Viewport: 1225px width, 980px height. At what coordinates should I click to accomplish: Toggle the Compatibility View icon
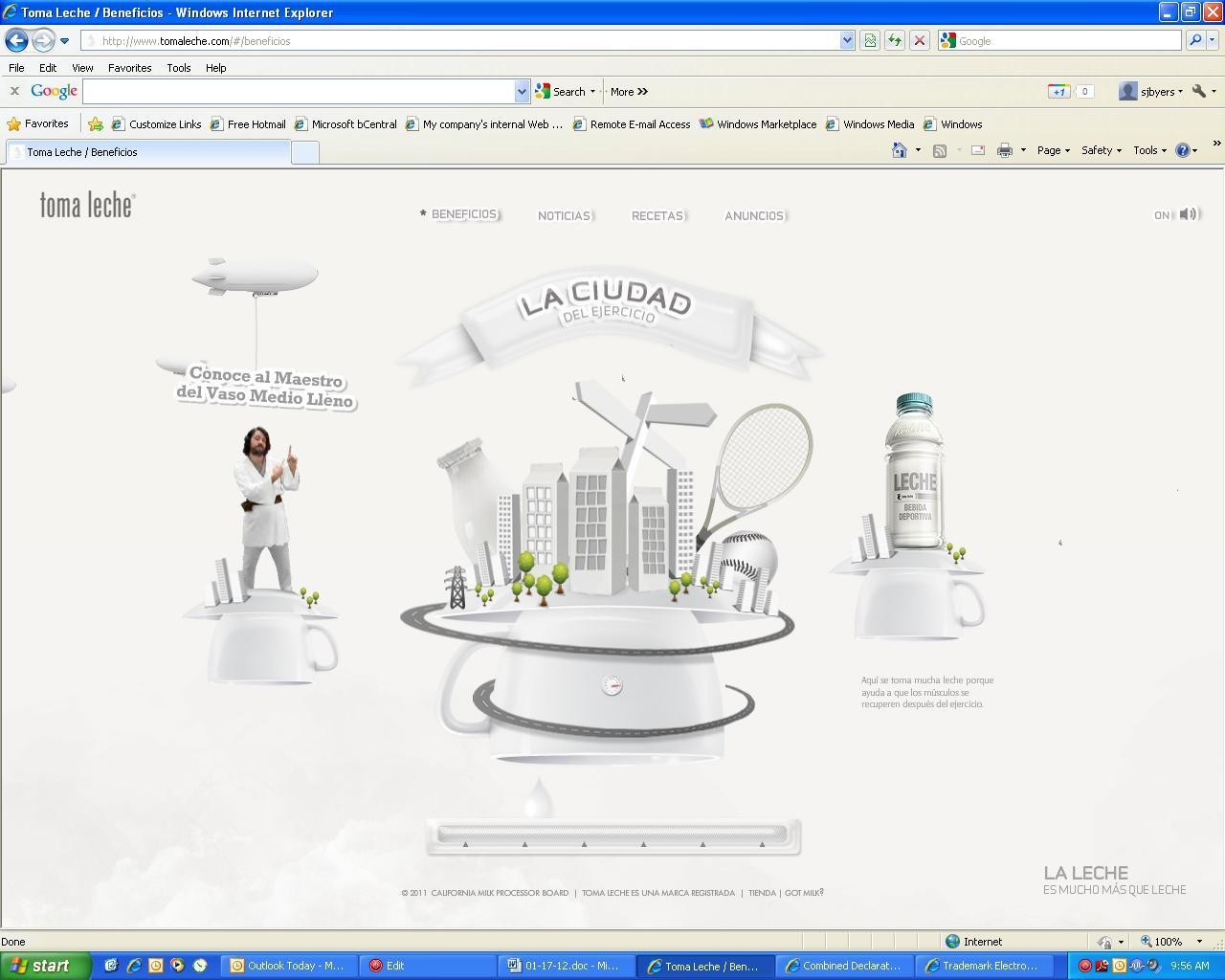pyautogui.click(x=870, y=40)
